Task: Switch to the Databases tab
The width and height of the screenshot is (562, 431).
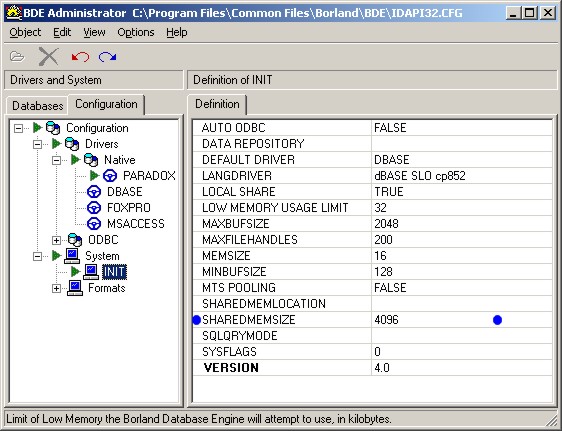Action: click(37, 106)
